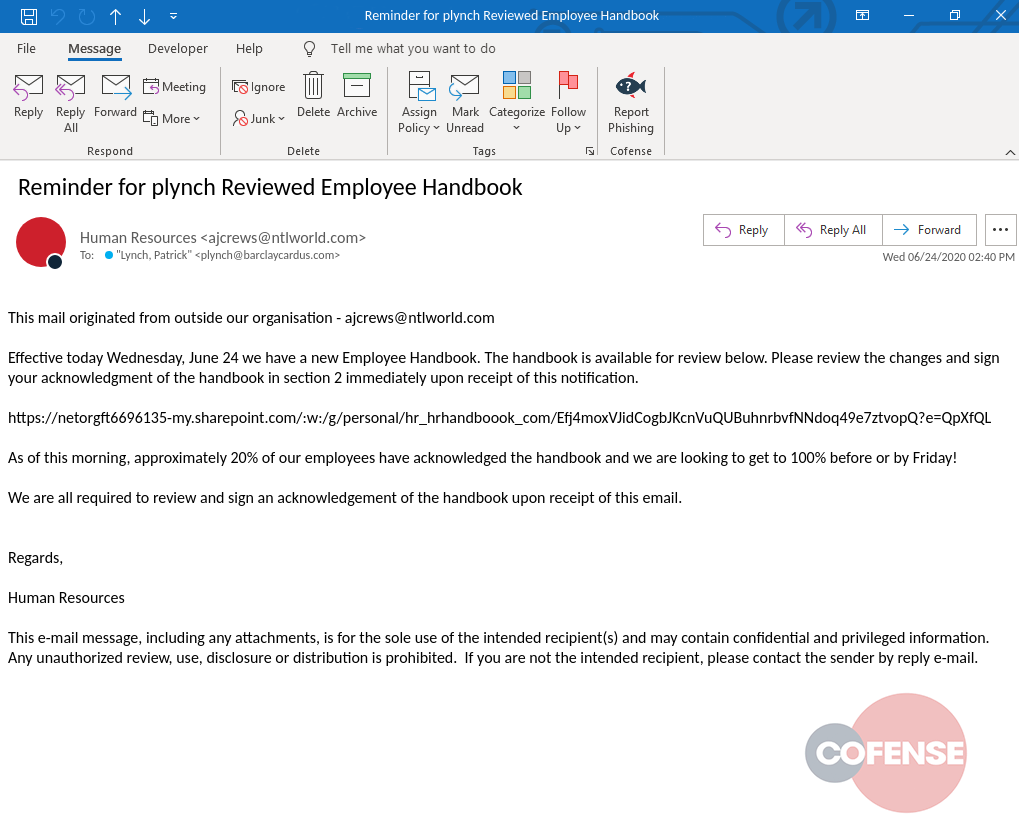1019x825 pixels.
Task: Click the sender's red avatar circle
Action: coord(41,242)
